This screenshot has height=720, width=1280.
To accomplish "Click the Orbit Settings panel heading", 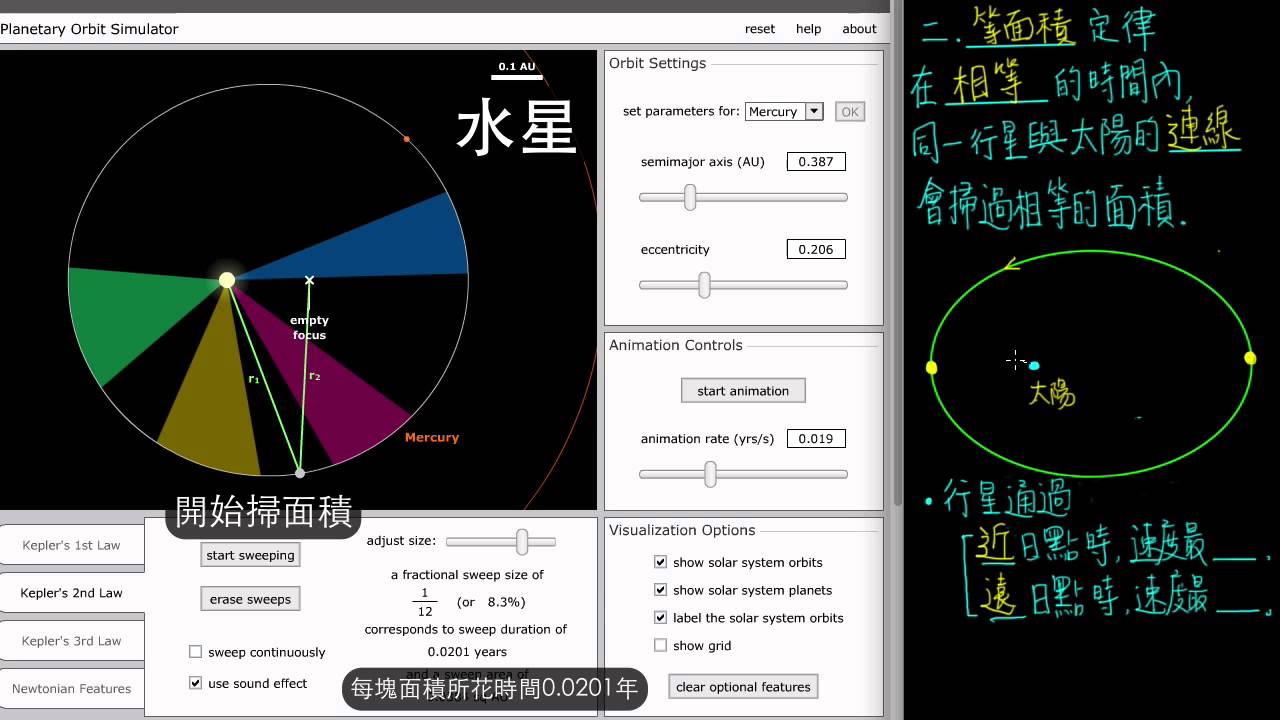I will pos(657,63).
